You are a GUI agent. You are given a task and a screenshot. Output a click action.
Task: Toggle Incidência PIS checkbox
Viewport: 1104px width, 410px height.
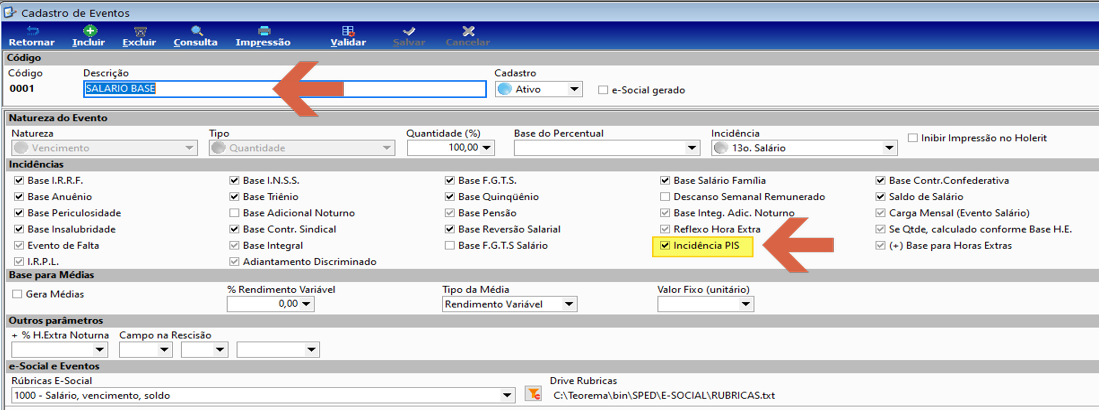click(x=665, y=247)
